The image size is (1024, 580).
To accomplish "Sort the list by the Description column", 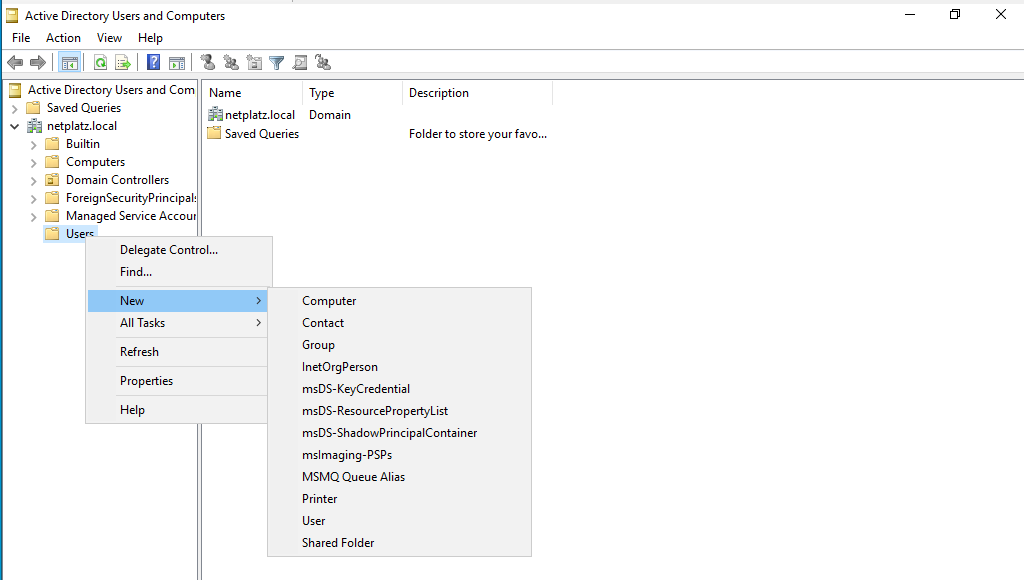I will (x=477, y=93).
